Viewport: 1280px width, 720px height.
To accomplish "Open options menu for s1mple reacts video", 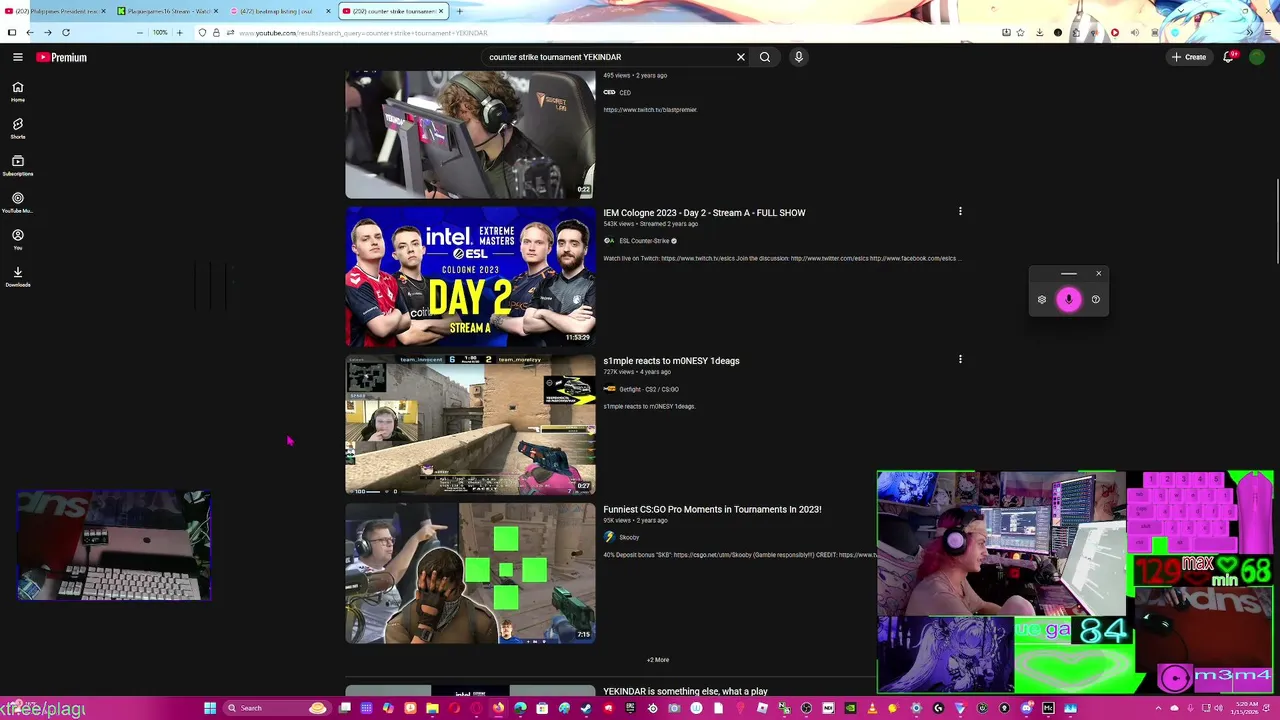I will click(960, 359).
